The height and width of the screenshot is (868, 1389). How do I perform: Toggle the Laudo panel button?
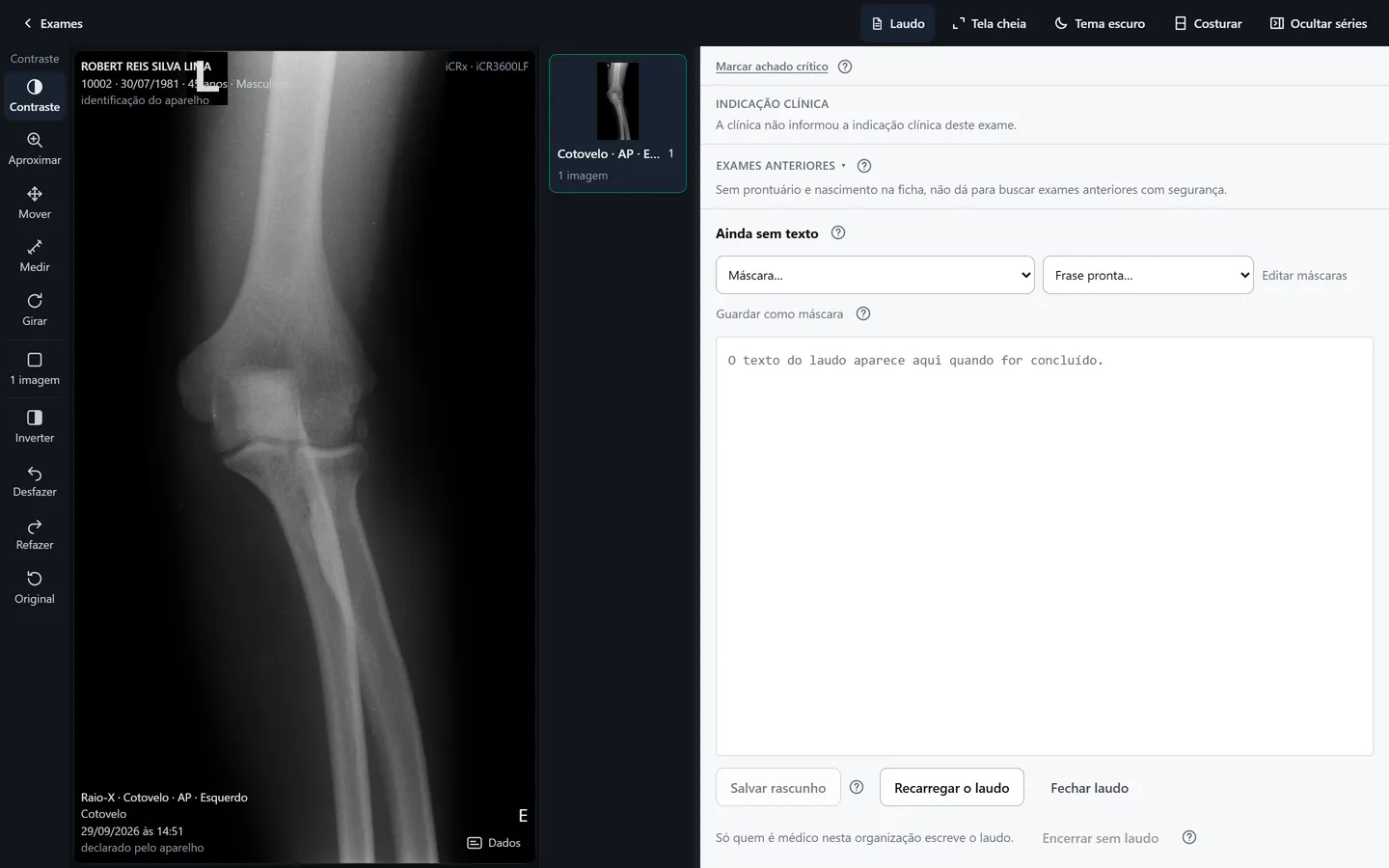[897, 23]
